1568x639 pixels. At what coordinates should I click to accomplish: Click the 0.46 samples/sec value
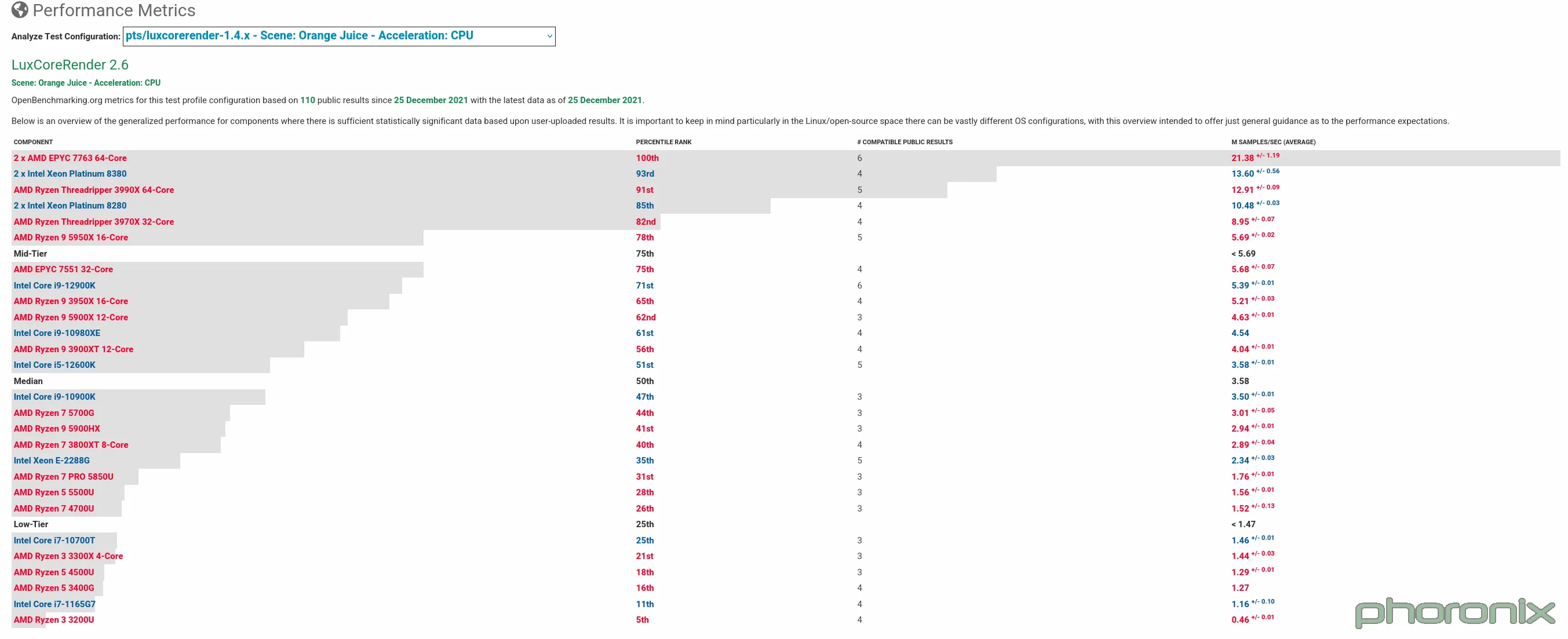click(1239, 620)
